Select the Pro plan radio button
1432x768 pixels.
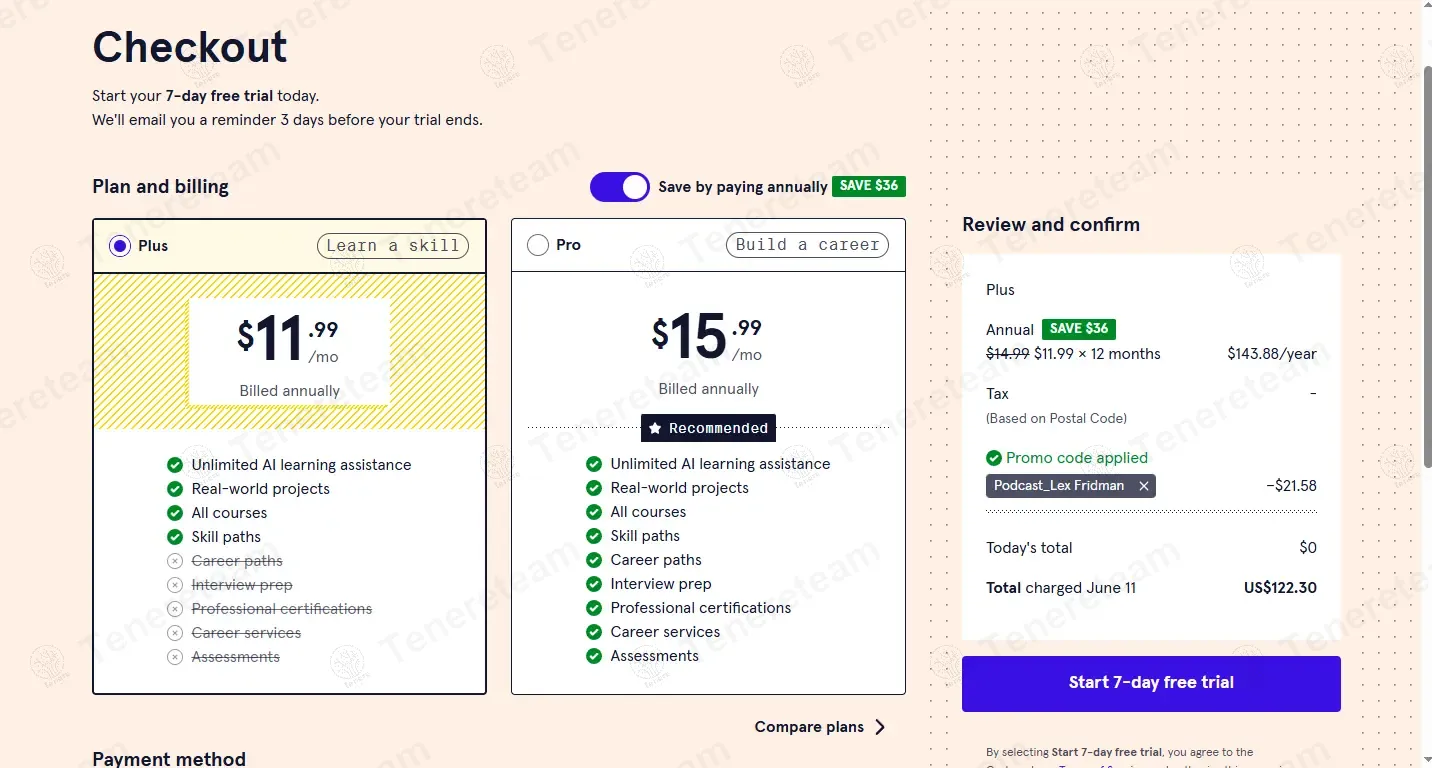(538, 245)
